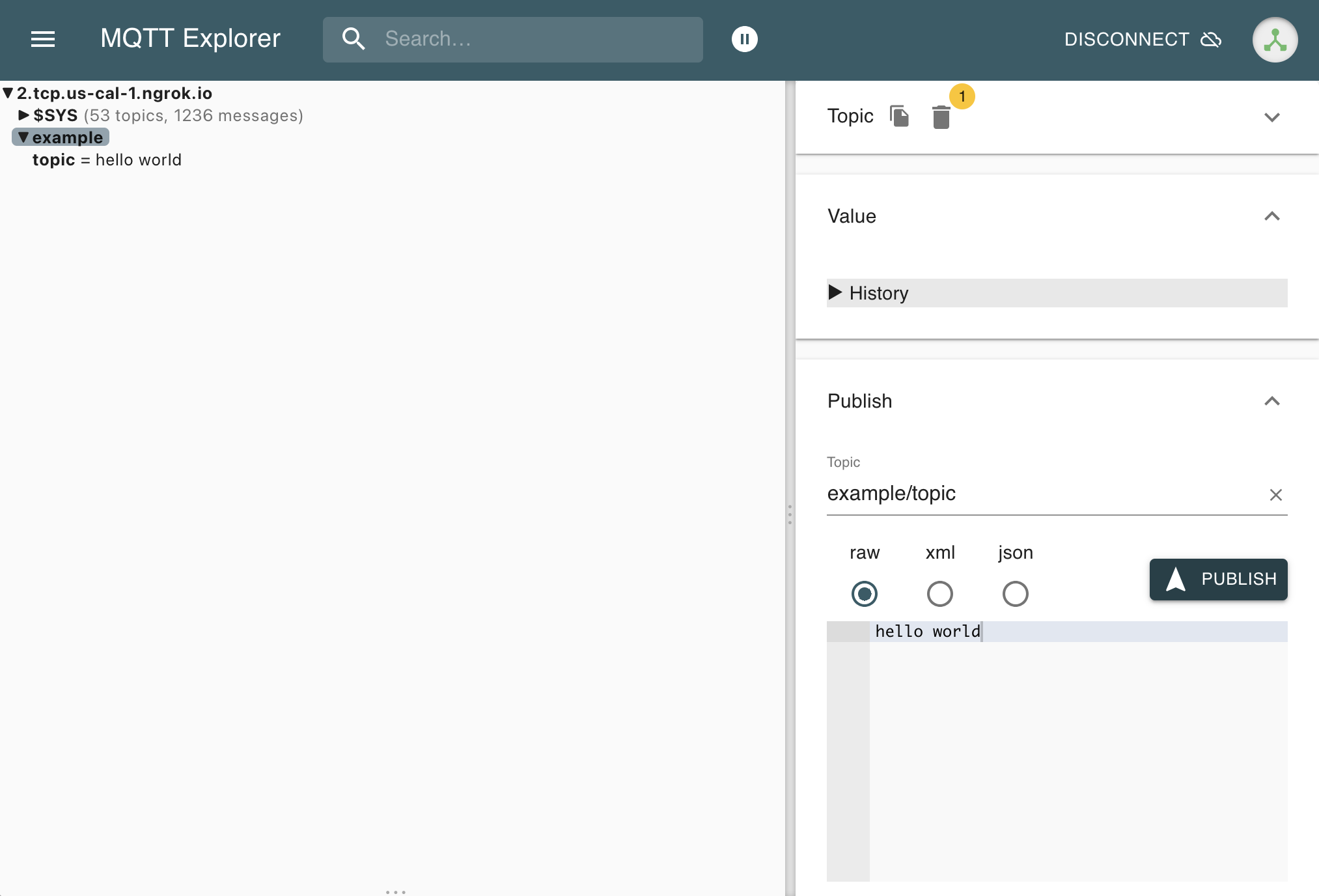Clear the publish topic field
1319x896 pixels.
click(x=1275, y=495)
